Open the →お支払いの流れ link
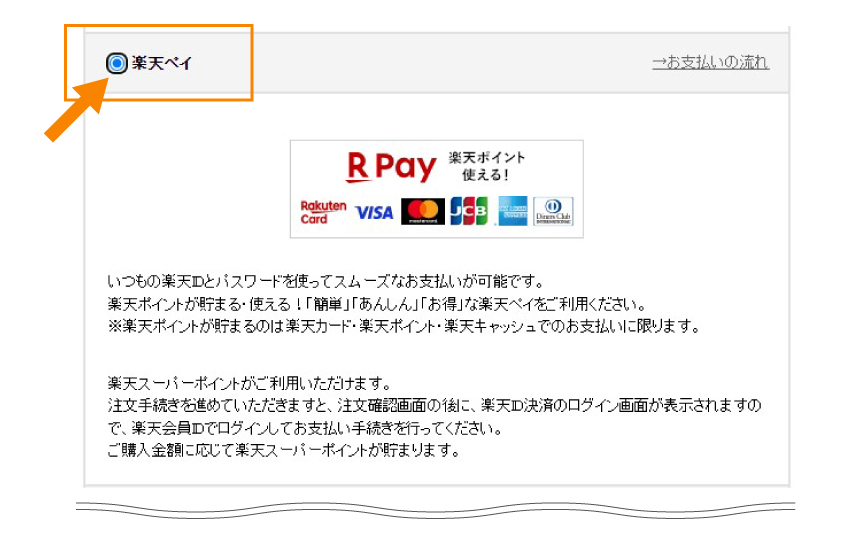851x542 pixels. 710,62
